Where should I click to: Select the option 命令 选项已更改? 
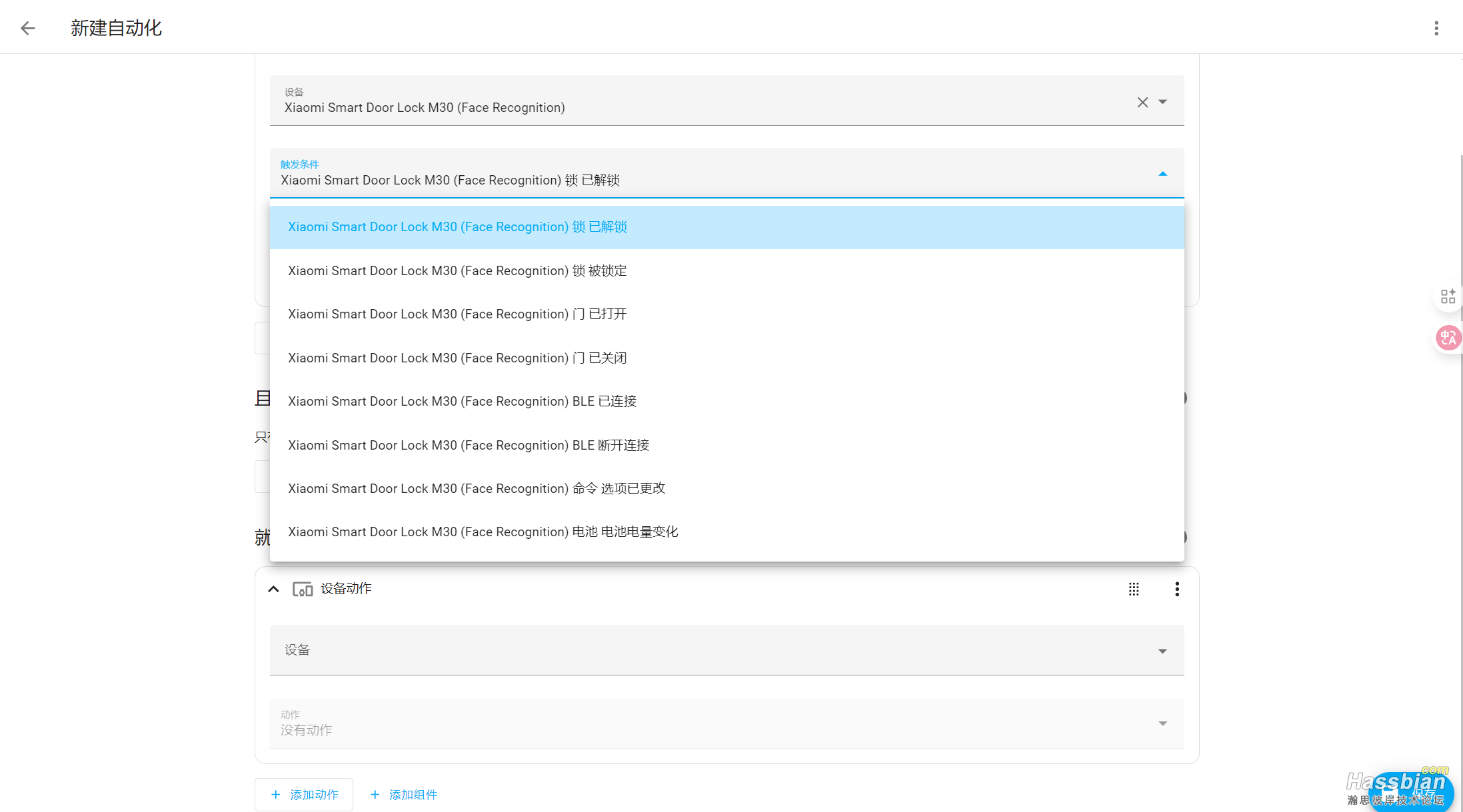(727, 488)
